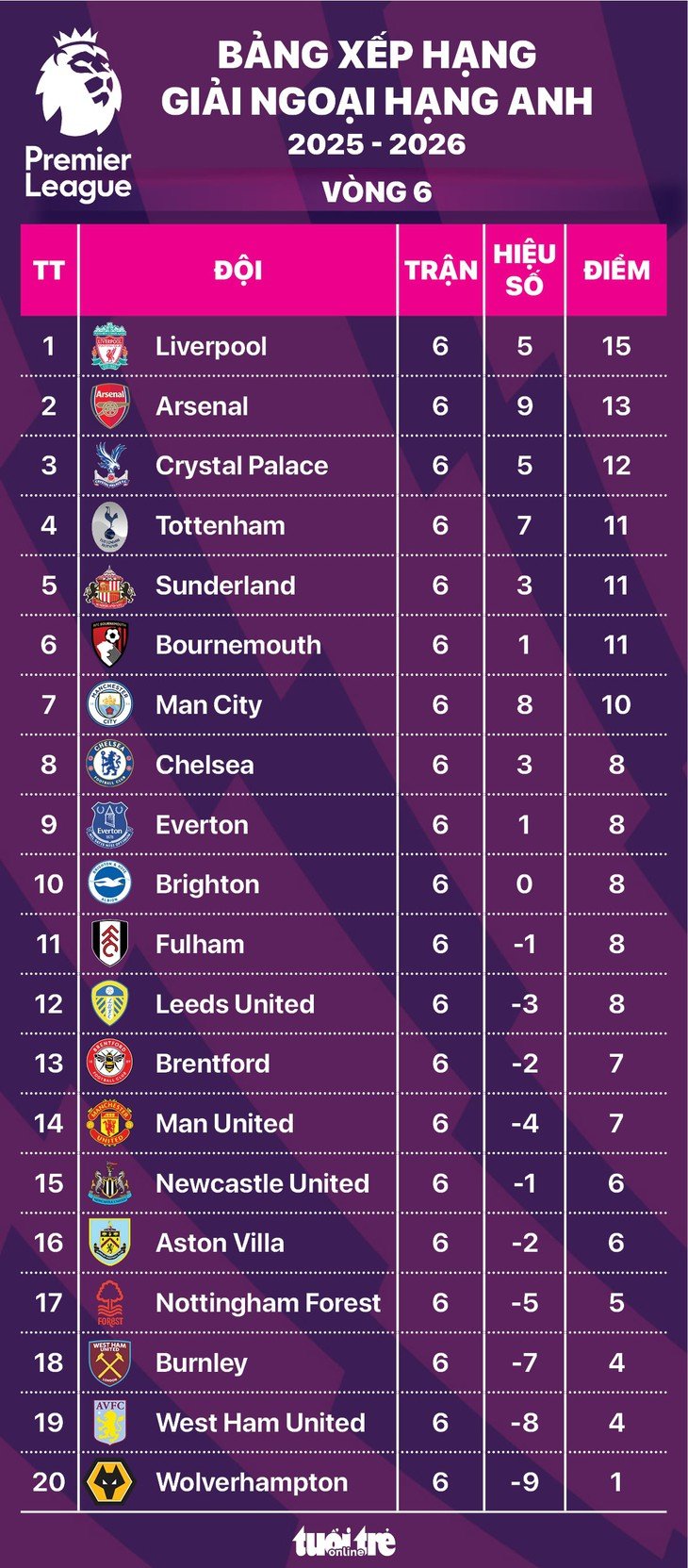
Task: Select the Newcastle United team name
Action: click(262, 1183)
